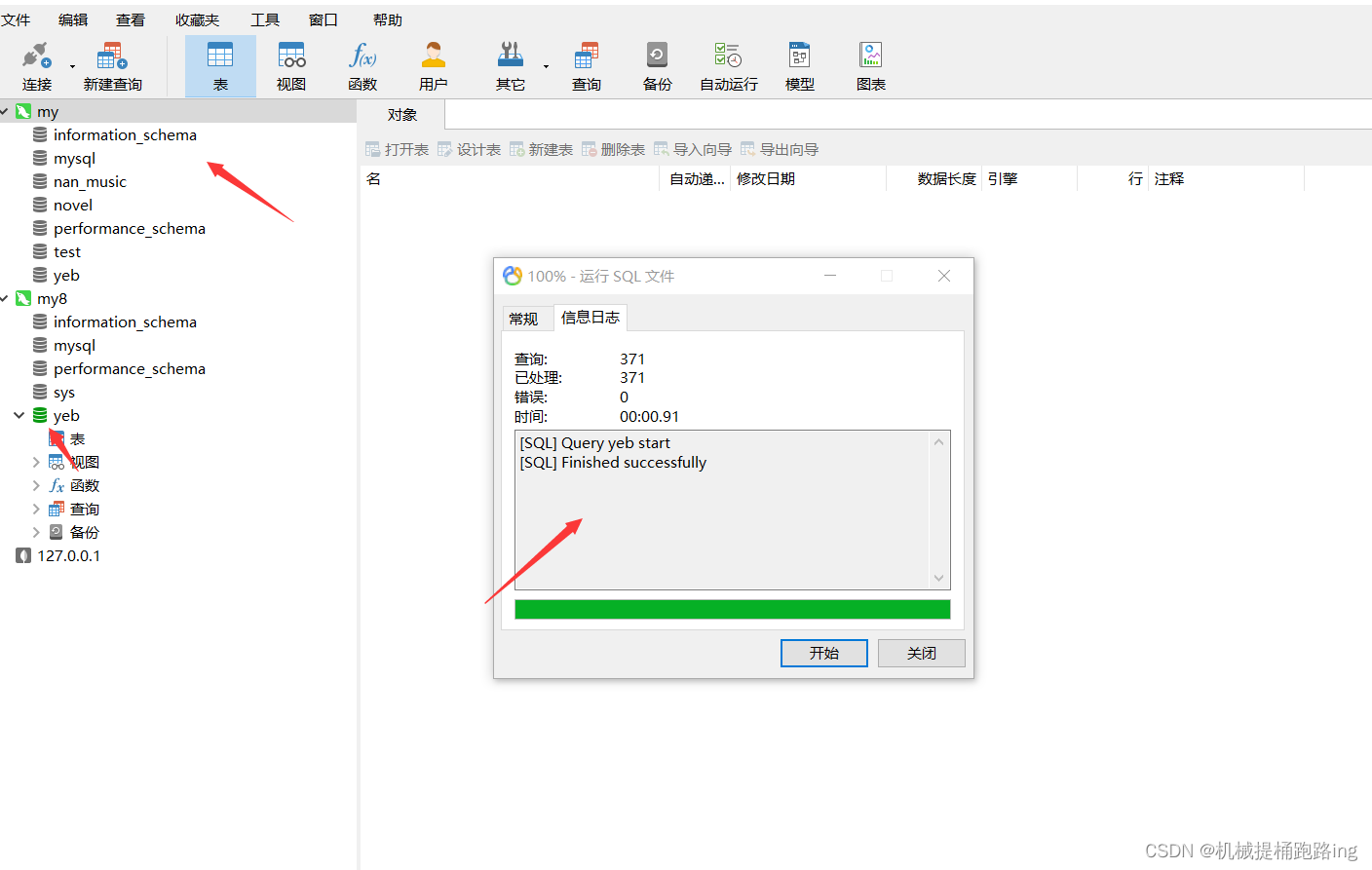This screenshot has width=1372, height=870.
Task: Open dropdown arrow next to 其它
Action: point(546,66)
